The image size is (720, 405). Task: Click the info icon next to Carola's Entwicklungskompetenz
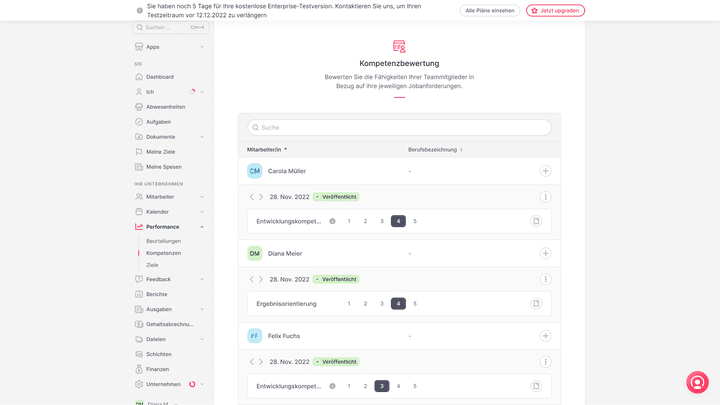[x=332, y=221]
